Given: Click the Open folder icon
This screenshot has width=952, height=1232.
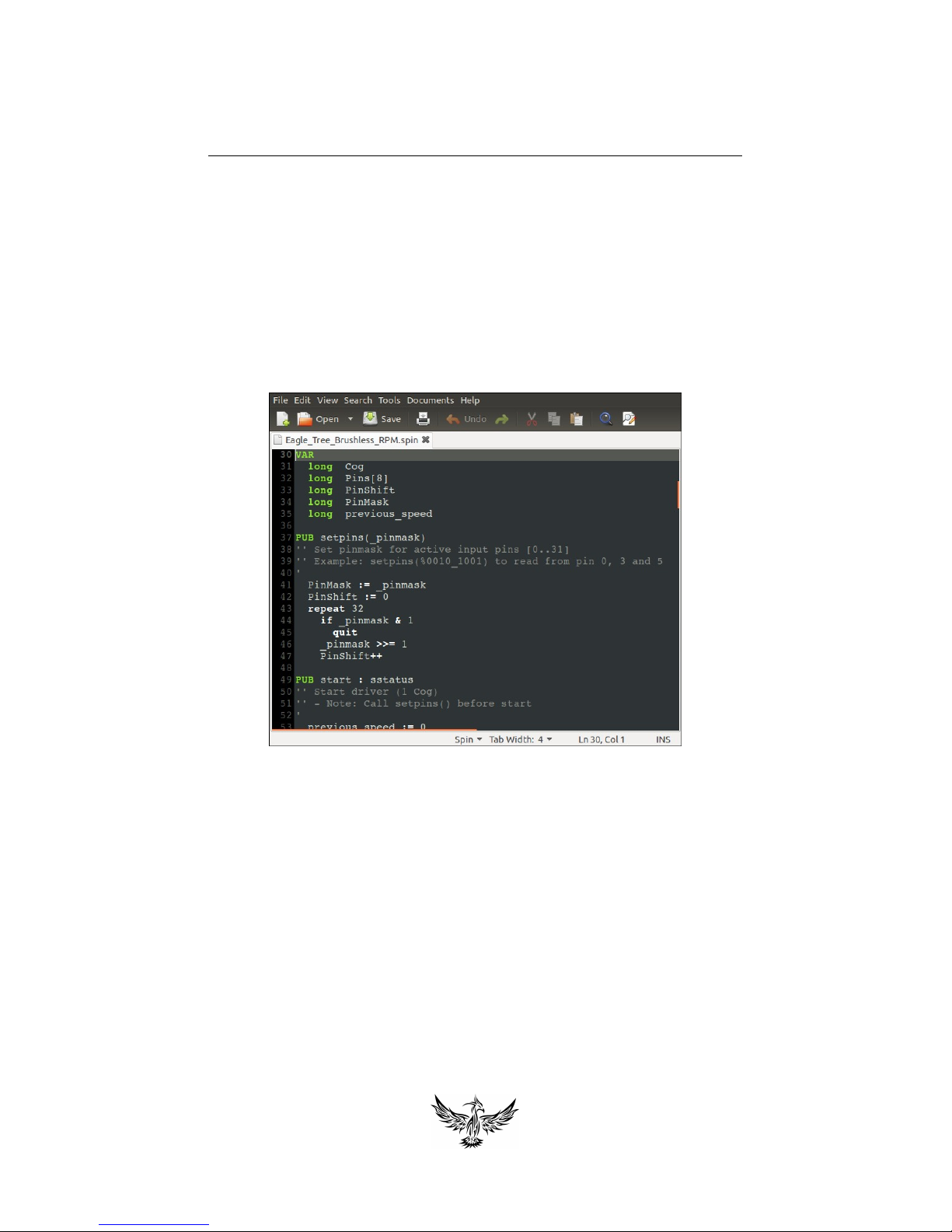Looking at the screenshot, I should [x=305, y=419].
